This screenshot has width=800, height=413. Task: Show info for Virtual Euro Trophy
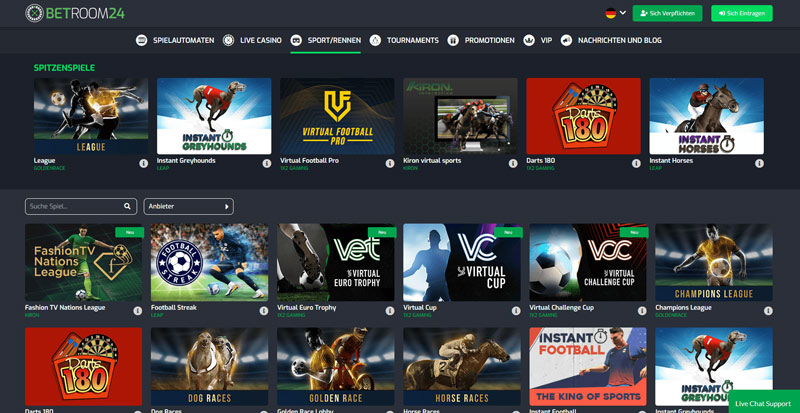point(390,311)
